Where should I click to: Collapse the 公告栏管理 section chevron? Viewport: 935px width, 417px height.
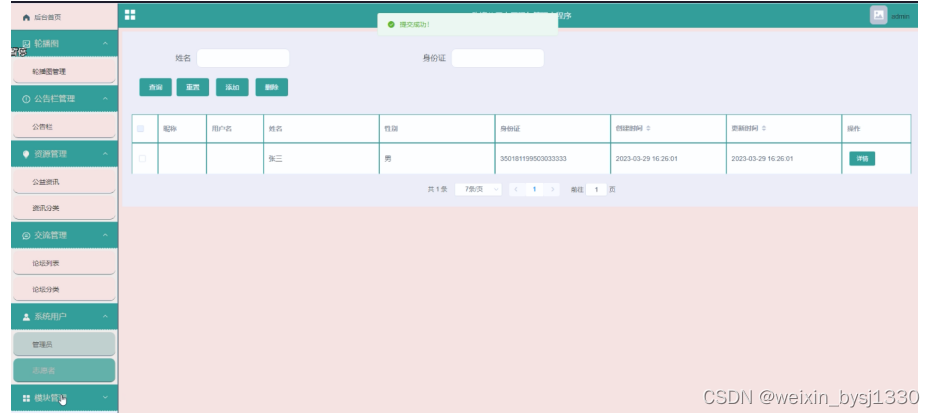pyautogui.click(x=106, y=99)
